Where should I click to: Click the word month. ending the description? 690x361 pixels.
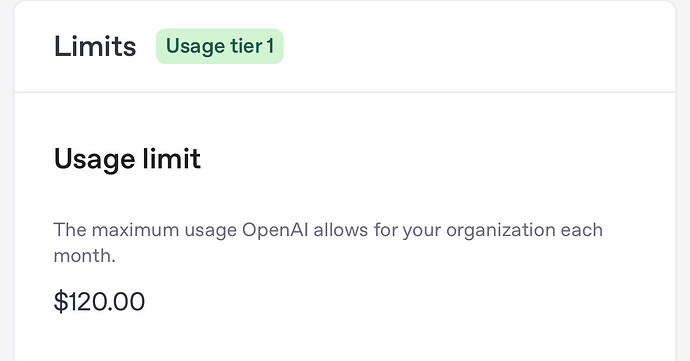click(84, 256)
